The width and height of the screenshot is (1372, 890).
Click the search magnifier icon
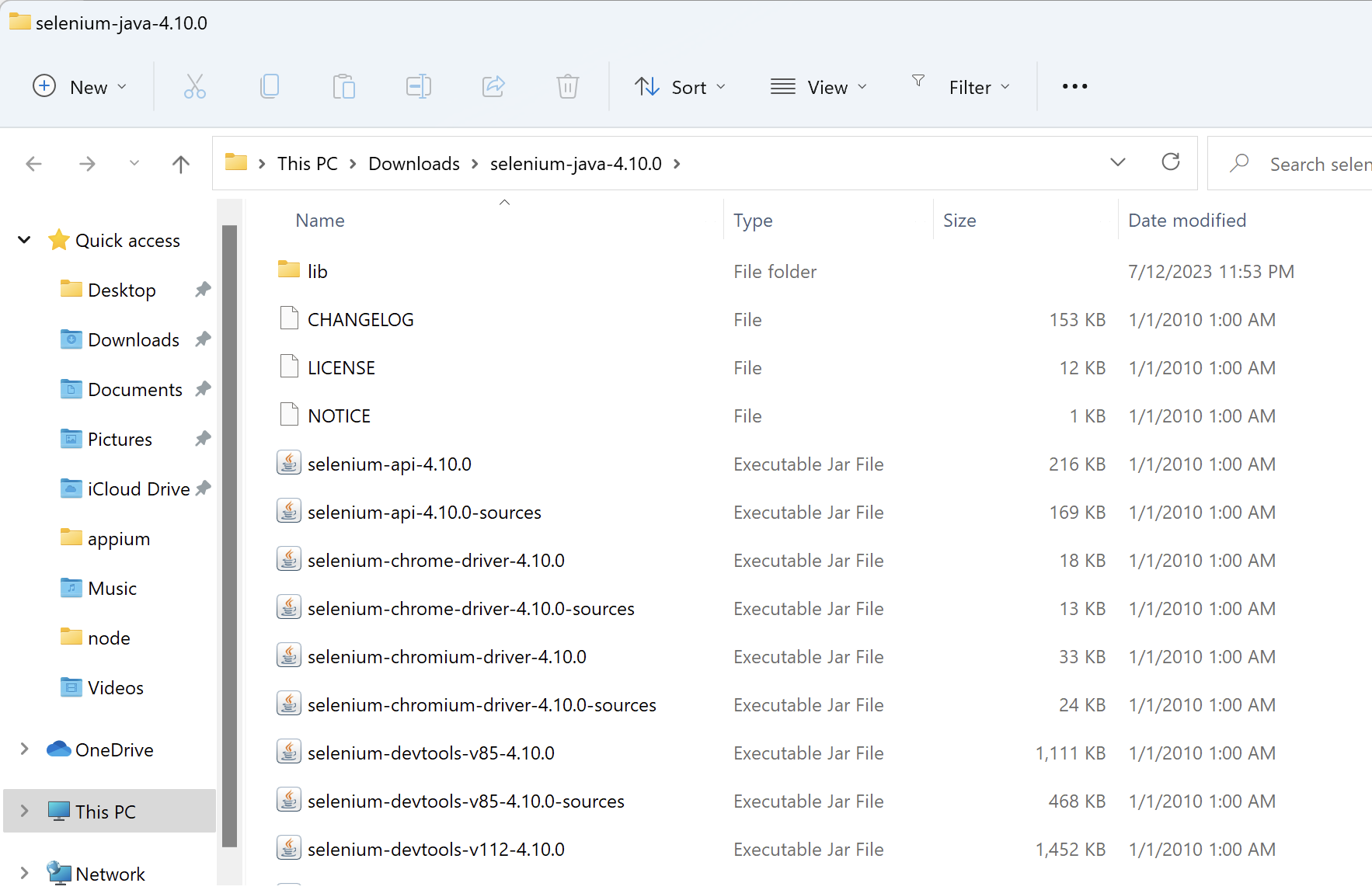[1239, 163]
